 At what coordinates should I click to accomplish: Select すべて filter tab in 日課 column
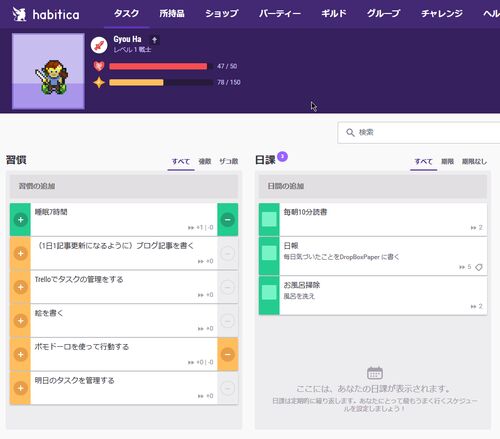423,162
